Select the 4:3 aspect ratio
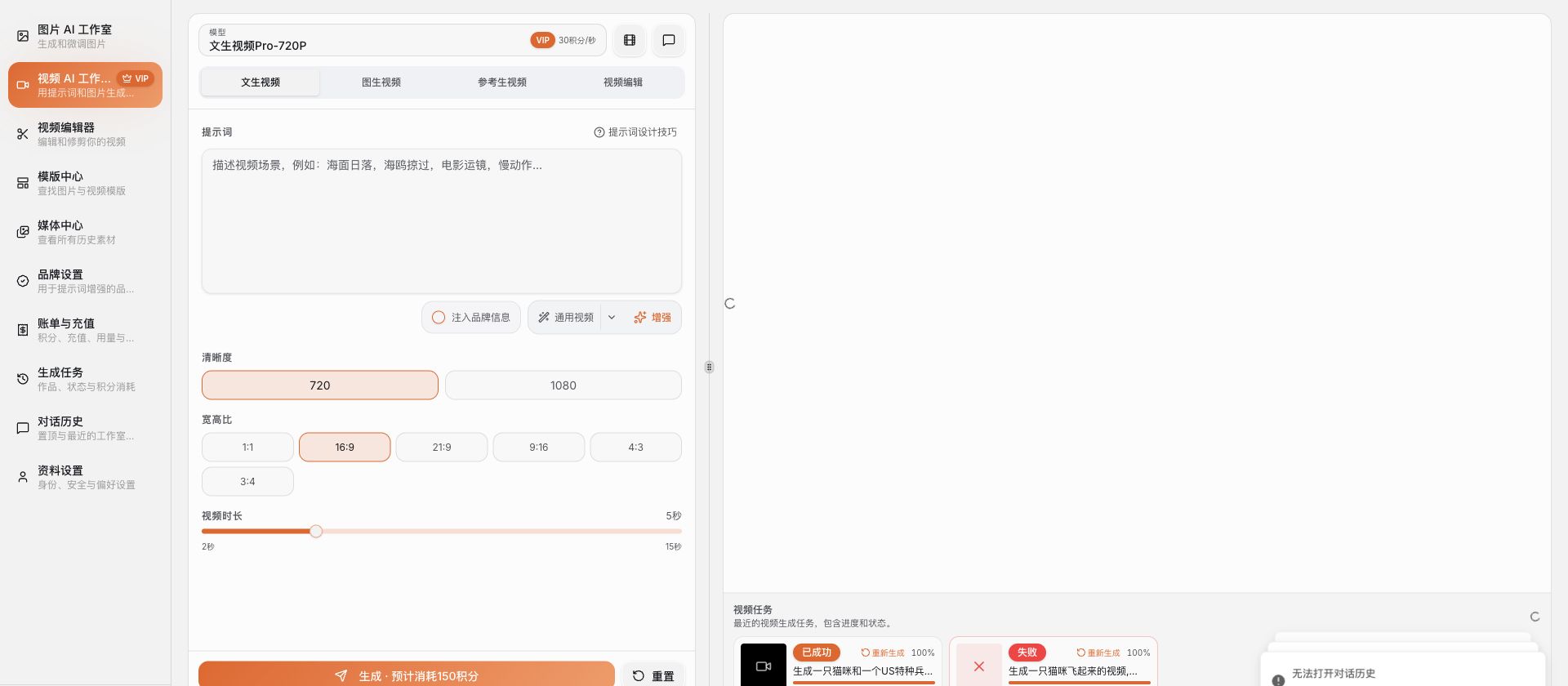Image resolution: width=1568 pixels, height=686 pixels. [x=636, y=448]
